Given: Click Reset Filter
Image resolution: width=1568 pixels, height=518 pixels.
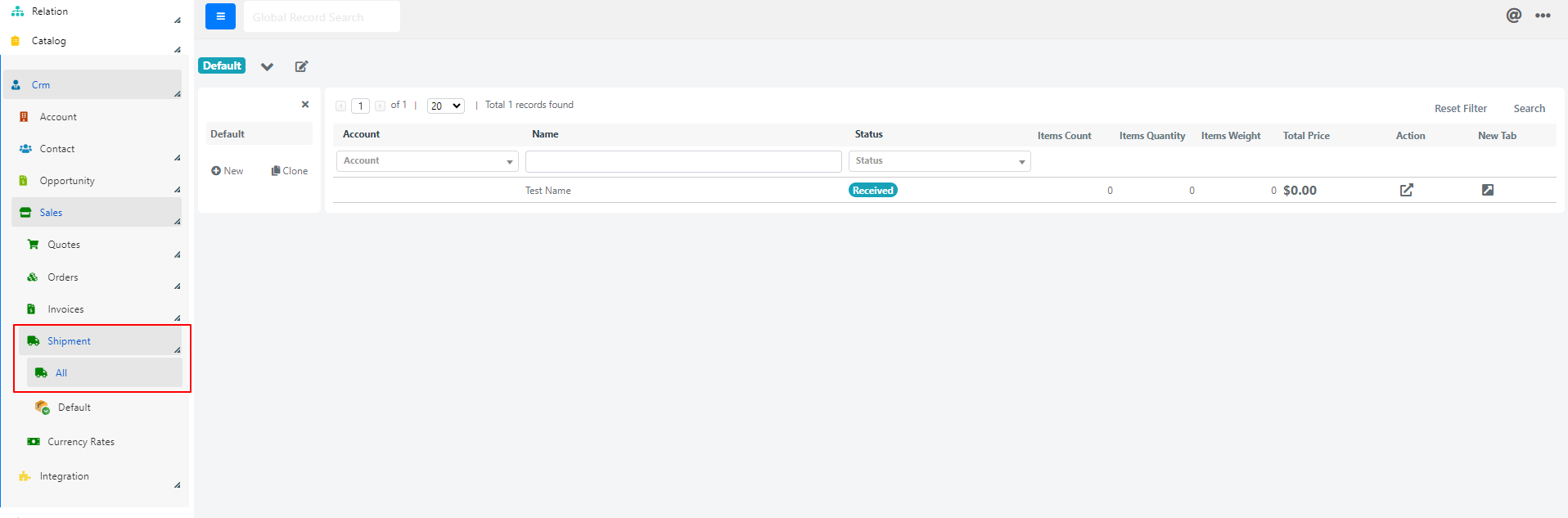Looking at the screenshot, I should click(1460, 109).
